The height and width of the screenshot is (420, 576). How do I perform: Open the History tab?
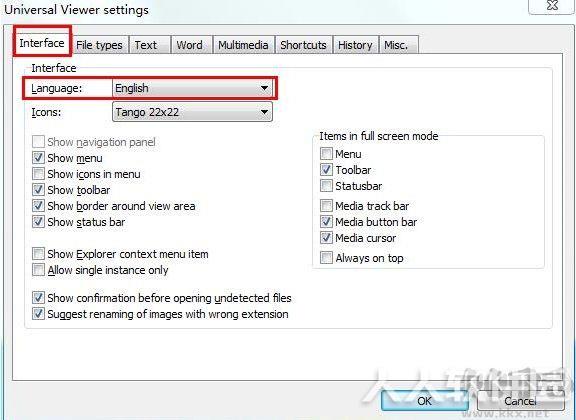355,45
